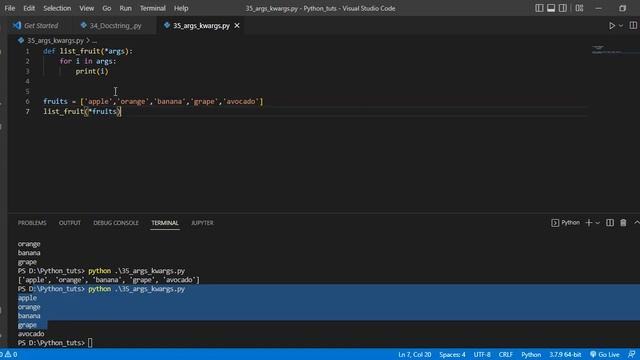The image size is (640, 360).
Task: Restore down the VS Code window
Action: 622,8
